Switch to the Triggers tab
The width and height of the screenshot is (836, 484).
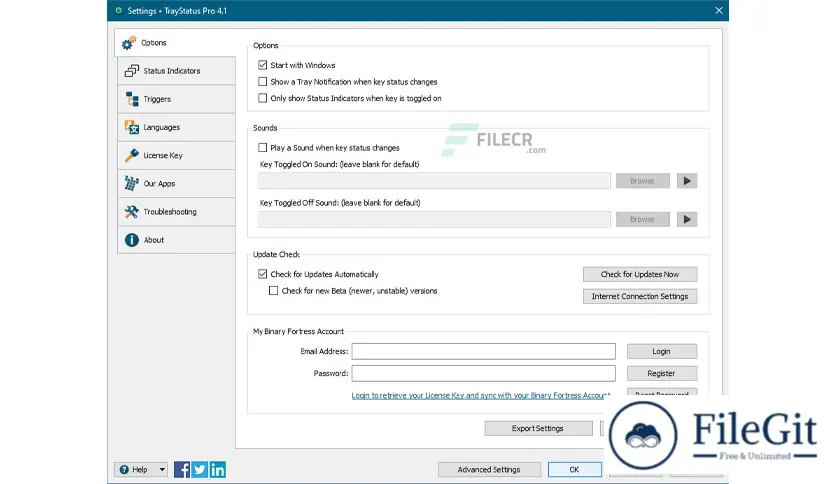coord(176,99)
